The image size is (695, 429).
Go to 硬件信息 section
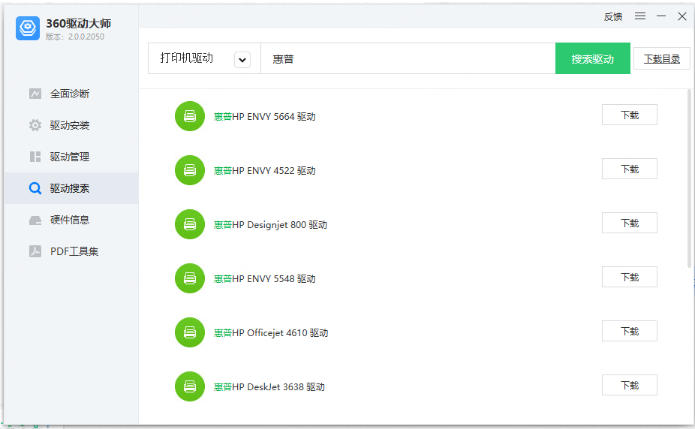[x=71, y=220]
